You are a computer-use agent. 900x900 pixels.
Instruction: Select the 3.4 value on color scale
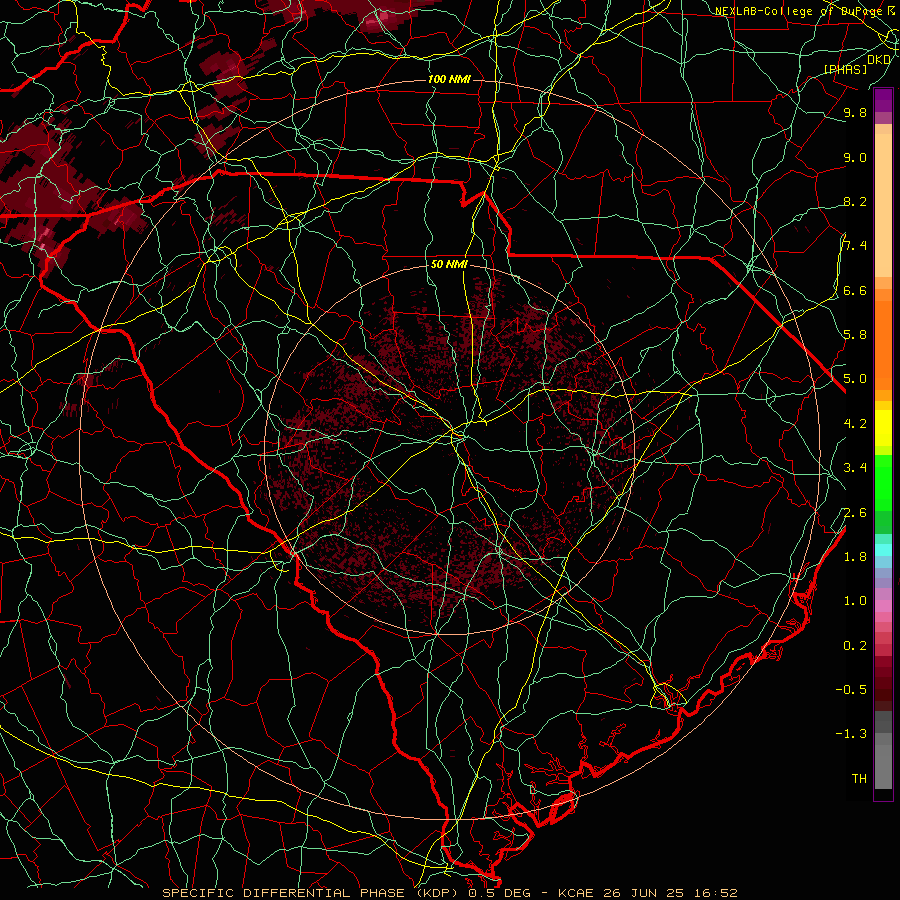coord(855,468)
